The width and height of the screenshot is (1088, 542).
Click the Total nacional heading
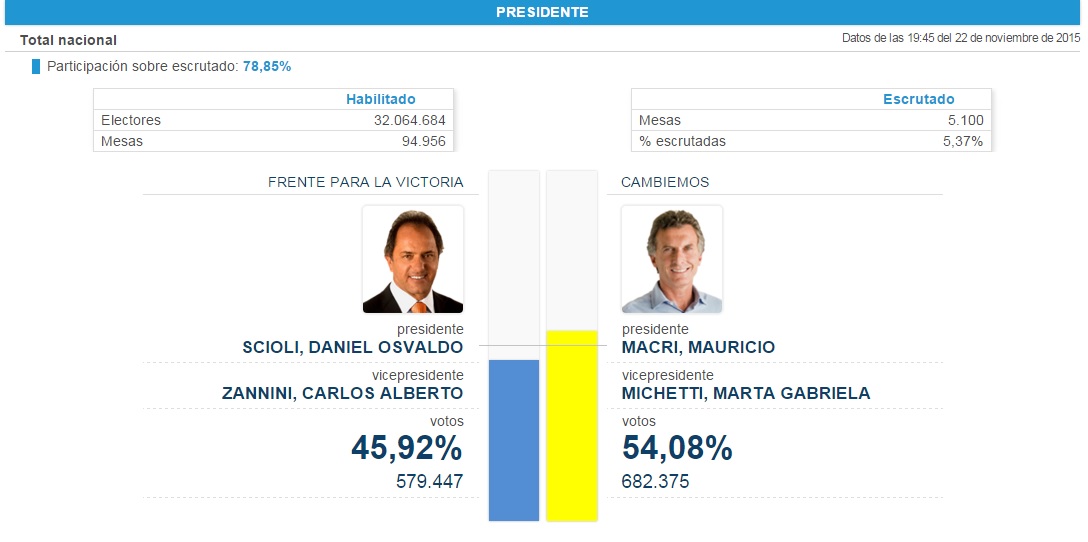(x=68, y=40)
